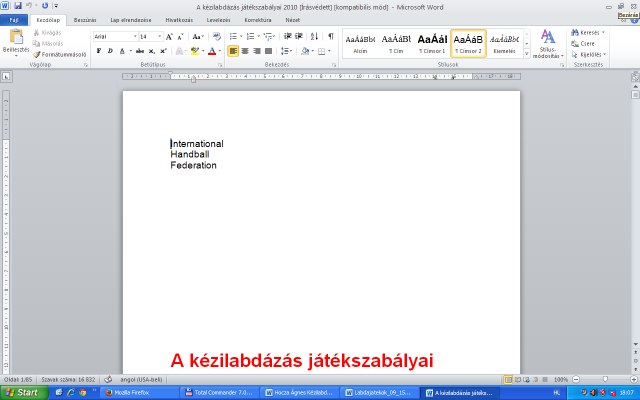The width and height of the screenshot is (640, 400).
Task: Increase font size with grow font icon
Action: [169, 37]
